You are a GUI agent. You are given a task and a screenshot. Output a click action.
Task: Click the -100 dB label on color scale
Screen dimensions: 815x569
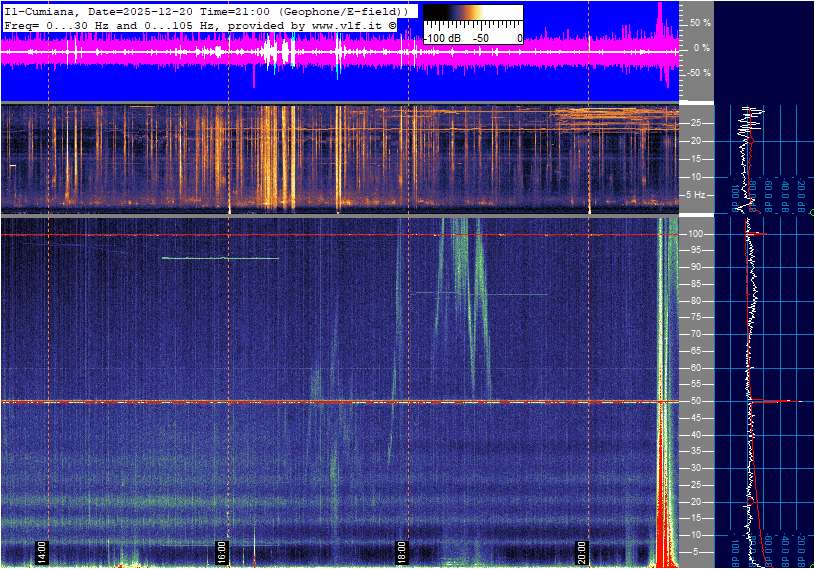[440, 38]
